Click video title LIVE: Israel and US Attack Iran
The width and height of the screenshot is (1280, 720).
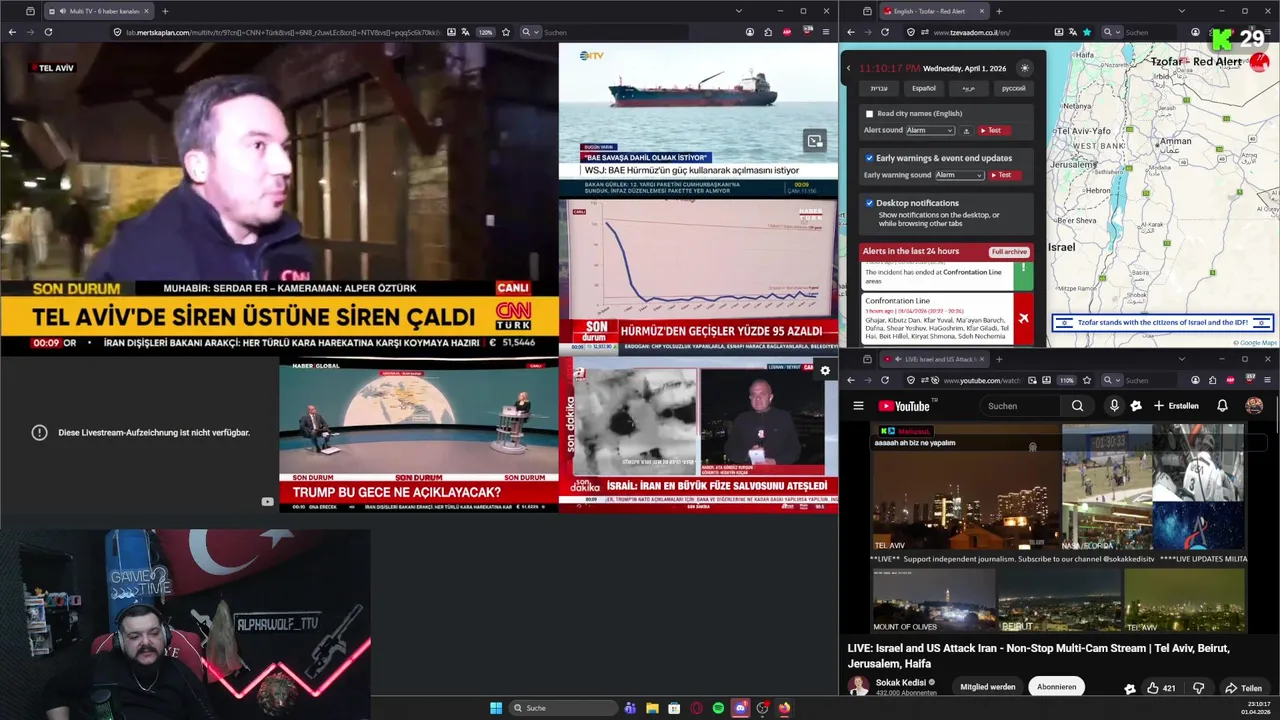point(1038,656)
